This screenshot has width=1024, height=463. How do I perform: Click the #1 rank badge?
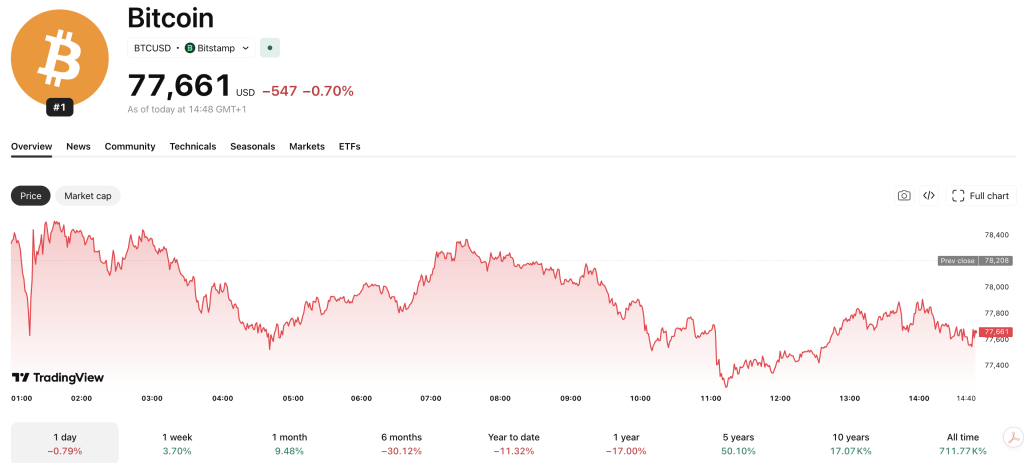click(60, 107)
